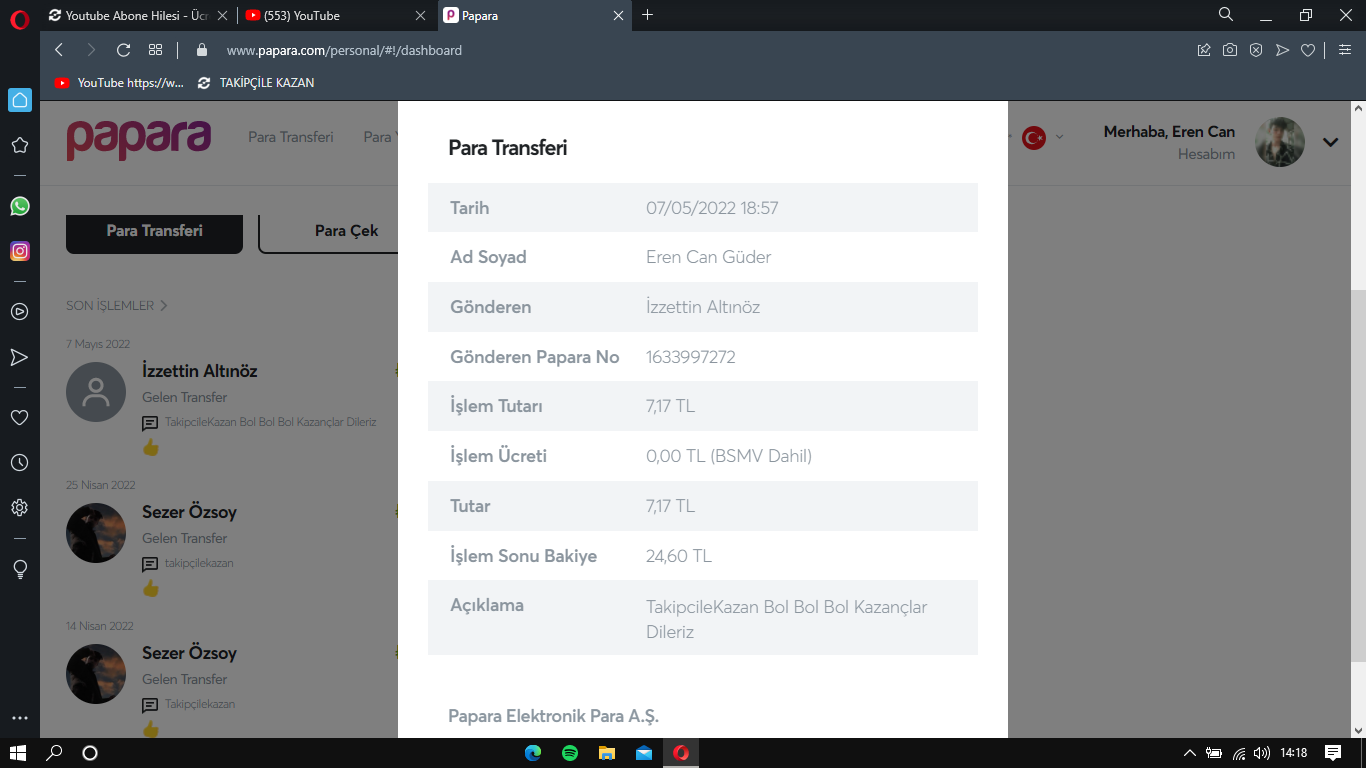
Task: Open the ad blocker shield icon
Action: click(x=1256, y=50)
